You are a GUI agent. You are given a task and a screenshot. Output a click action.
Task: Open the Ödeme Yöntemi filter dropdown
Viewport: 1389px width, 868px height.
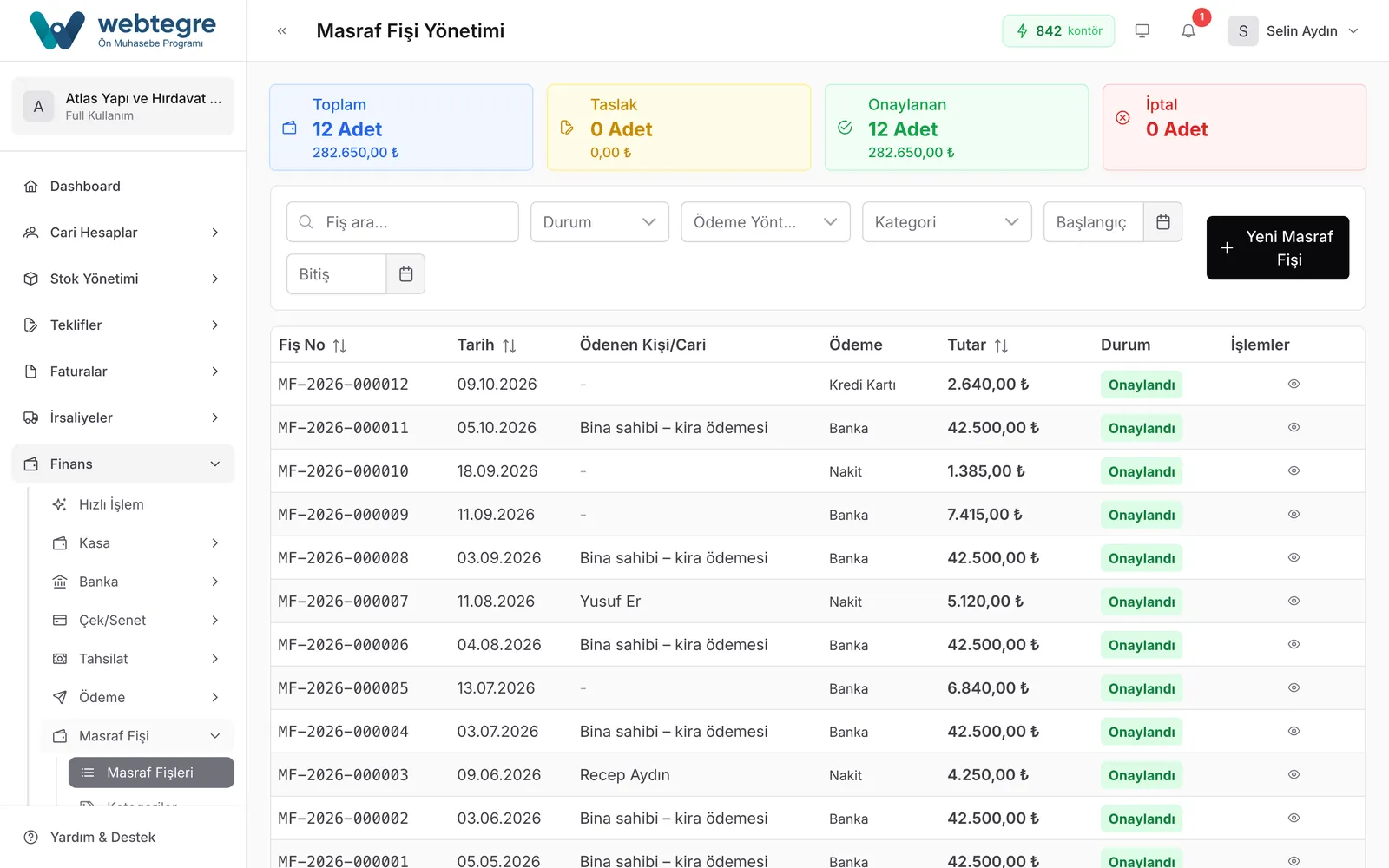coord(766,222)
